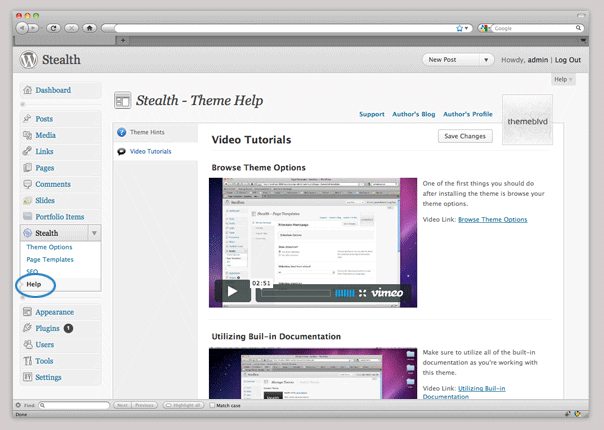The image size is (604, 430).
Task: Click the browser back arrow button
Action: [22, 28]
